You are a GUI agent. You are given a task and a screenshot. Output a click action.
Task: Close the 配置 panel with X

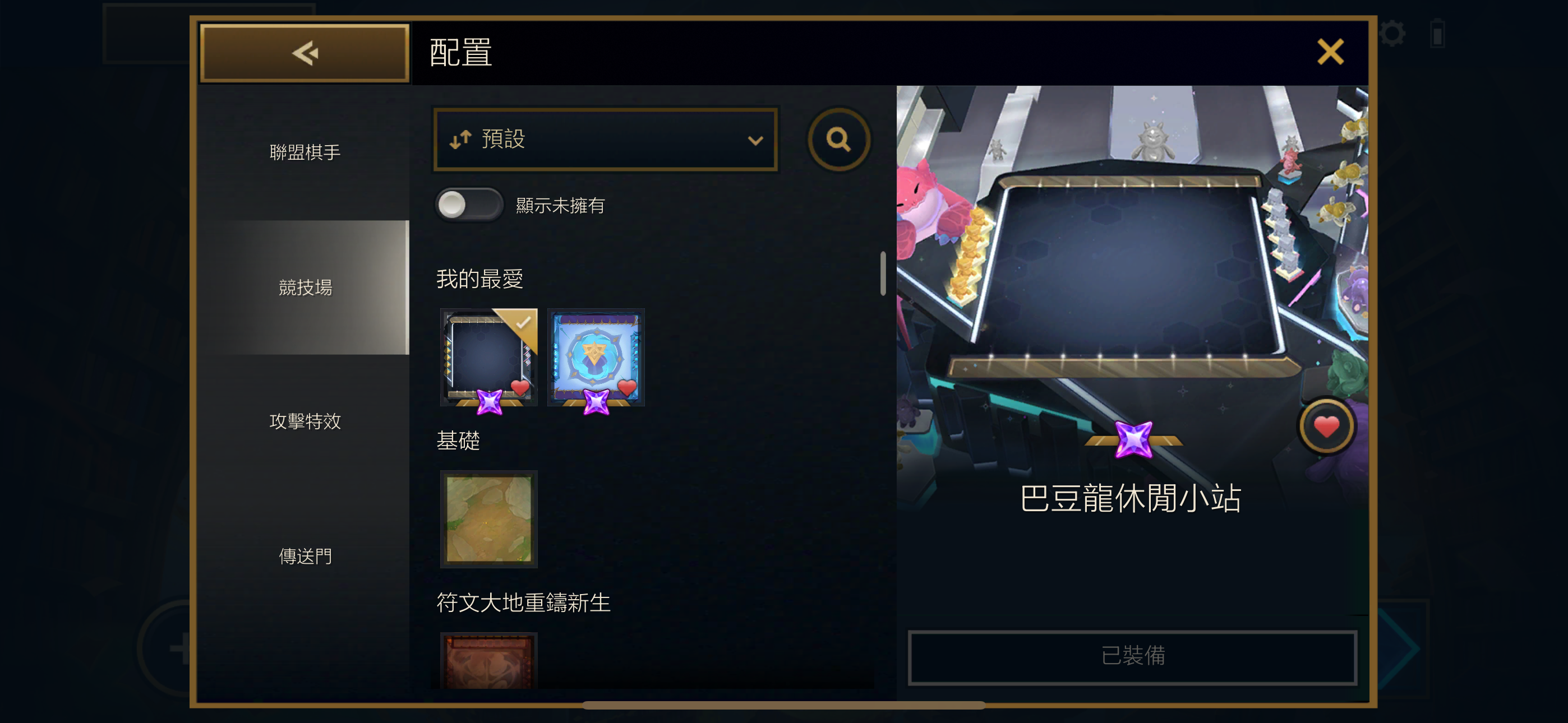1330,52
